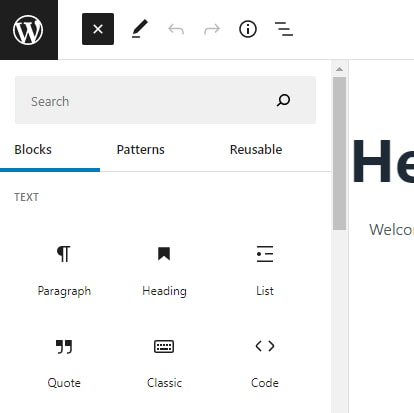Open the document Details info icon
The image size is (414, 413).
[248, 29]
